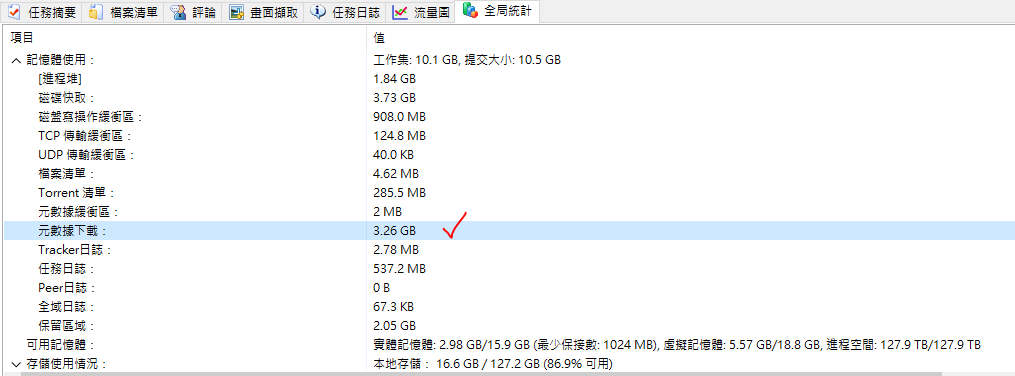
Task: Click the 2 MB value
Action: [x=388, y=212]
